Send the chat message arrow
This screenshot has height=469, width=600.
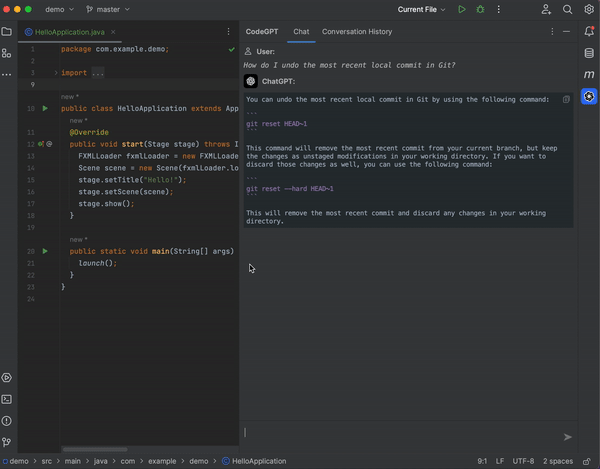(x=567, y=437)
